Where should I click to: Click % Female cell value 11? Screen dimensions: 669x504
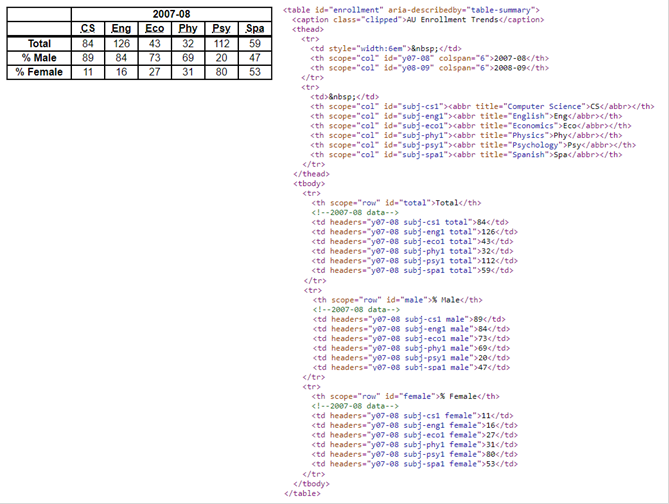(88, 72)
